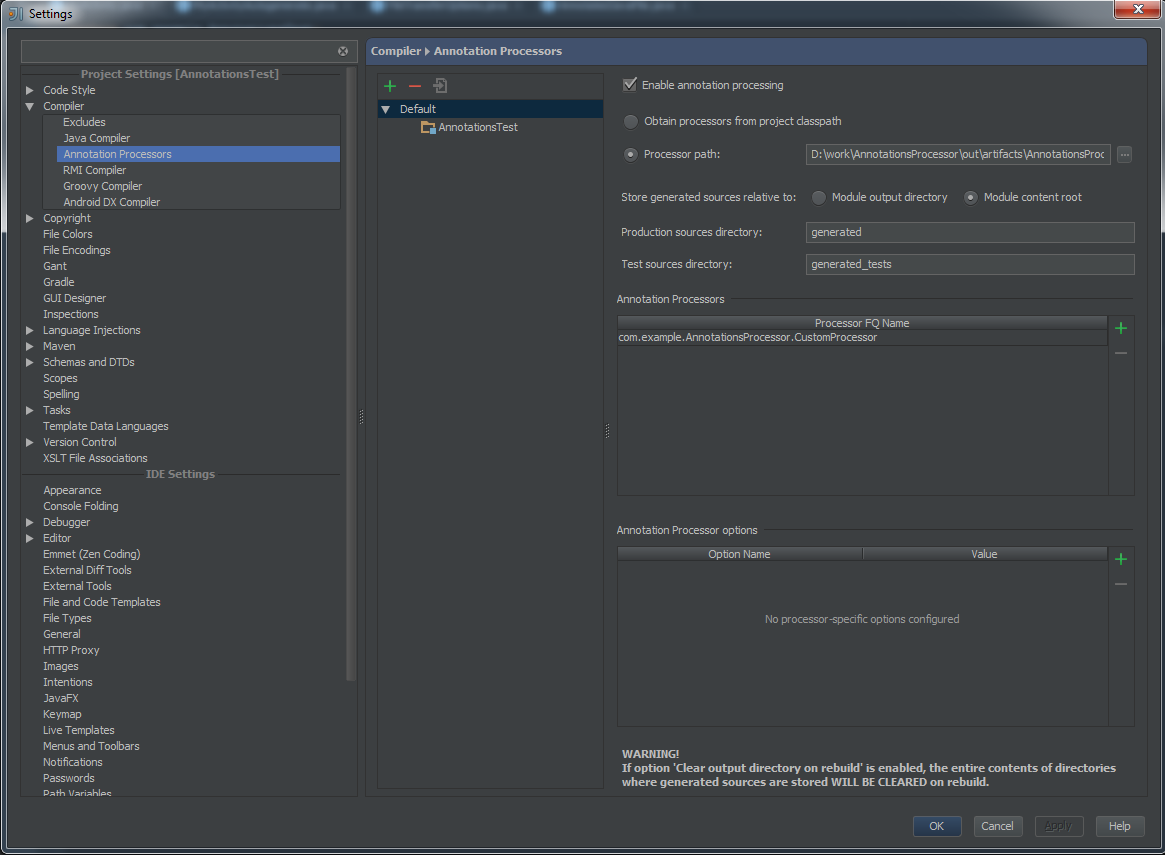Viewport: 1165px width, 855px height.
Task: Browse for the processor path with ellipsis button
Action: 1124,154
